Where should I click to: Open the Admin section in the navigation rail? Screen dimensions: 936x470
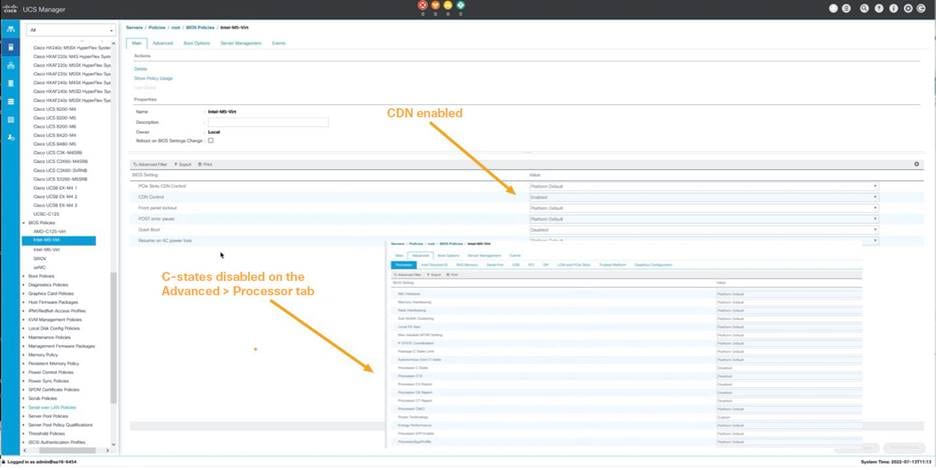(10, 137)
